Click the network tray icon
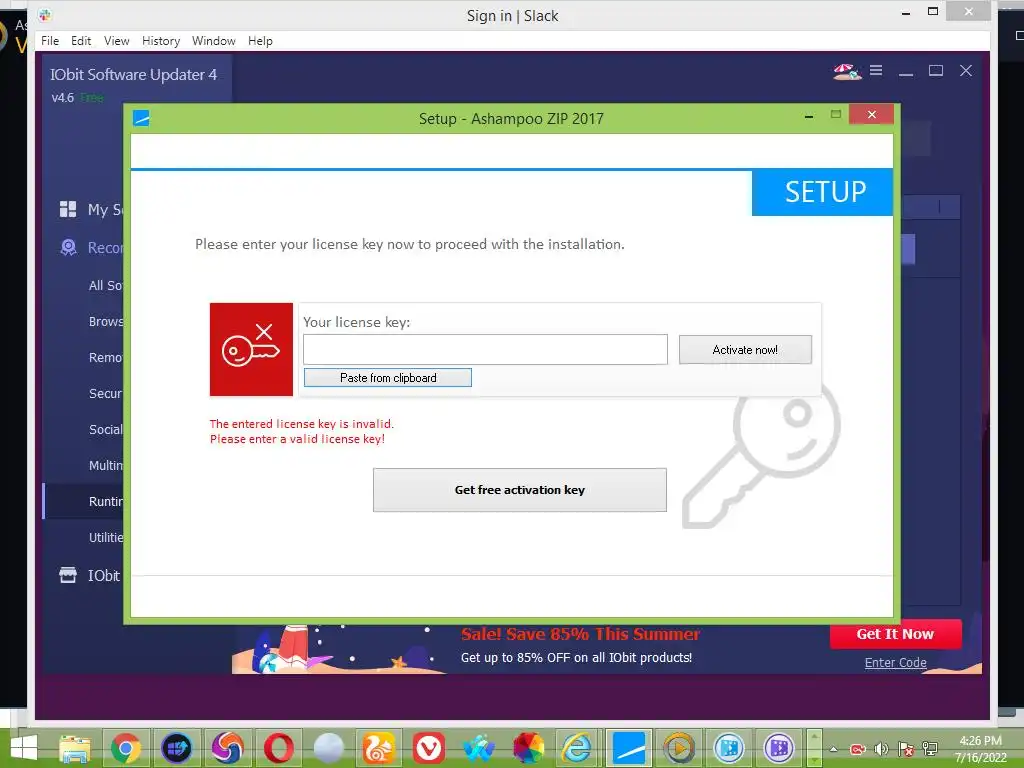 tap(930, 748)
